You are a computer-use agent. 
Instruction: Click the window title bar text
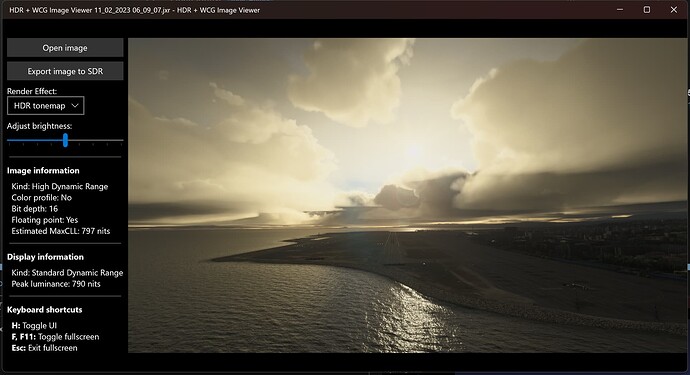(134, 10)
